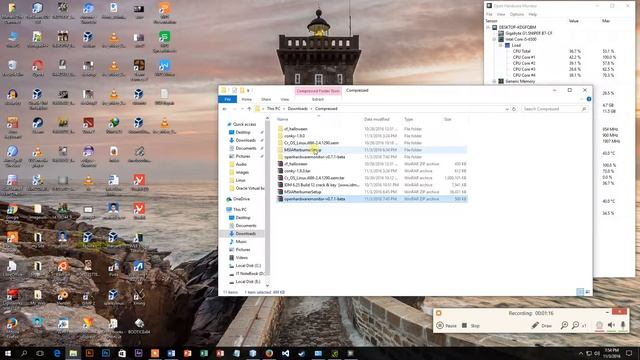Open address bar history dropdown

[507, 109]
